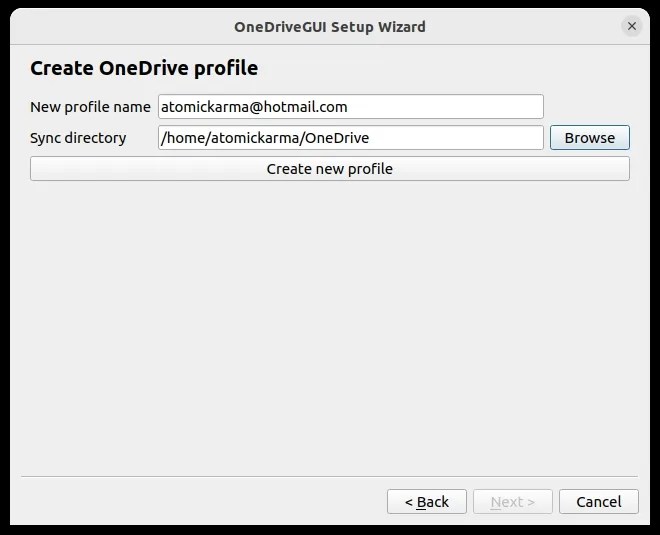
Task: Browse for a sync directory
Action: point(590,138)
